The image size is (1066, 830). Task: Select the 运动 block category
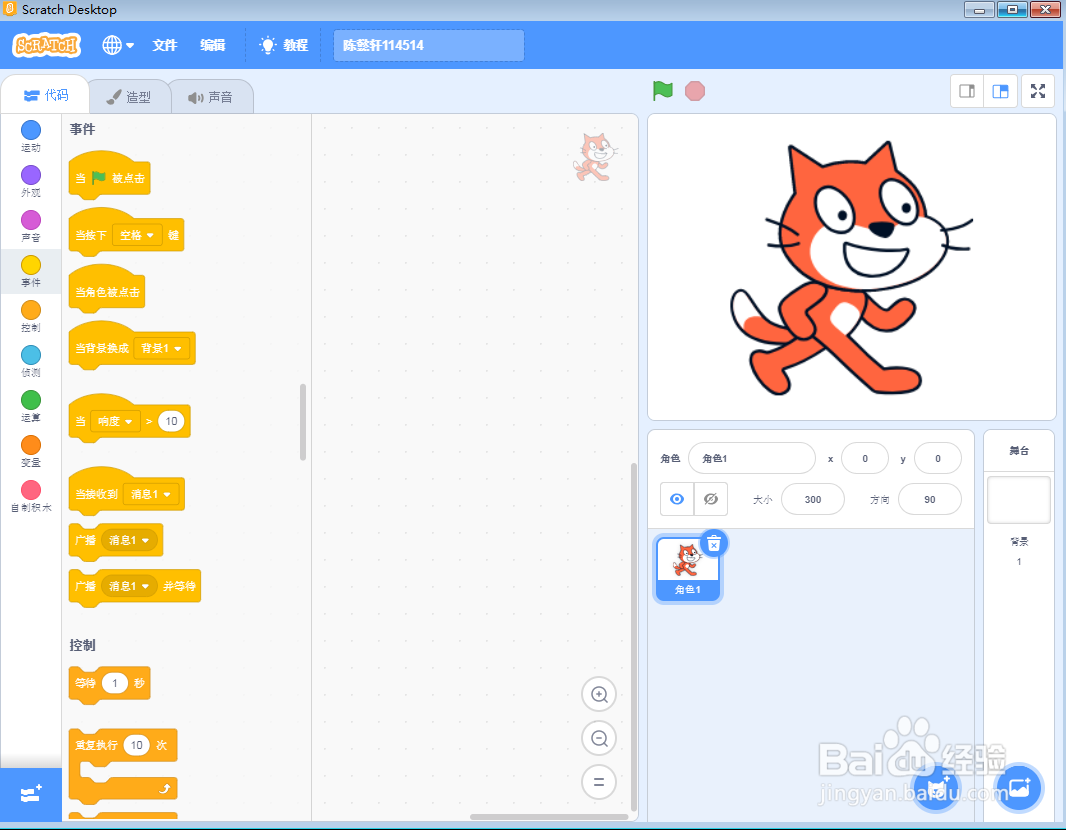click(31, 136)
